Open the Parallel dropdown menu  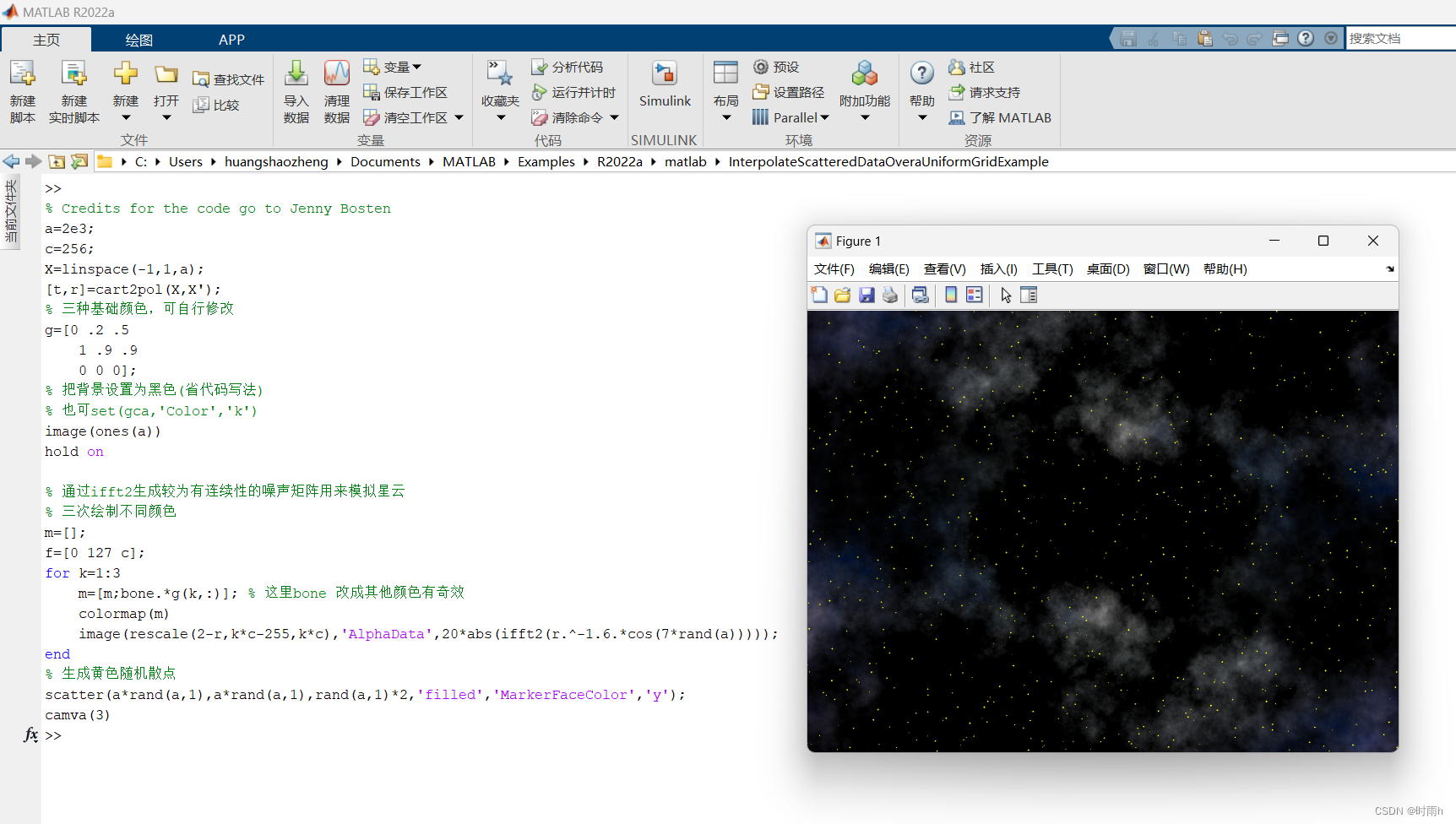(x=790, y=117)
